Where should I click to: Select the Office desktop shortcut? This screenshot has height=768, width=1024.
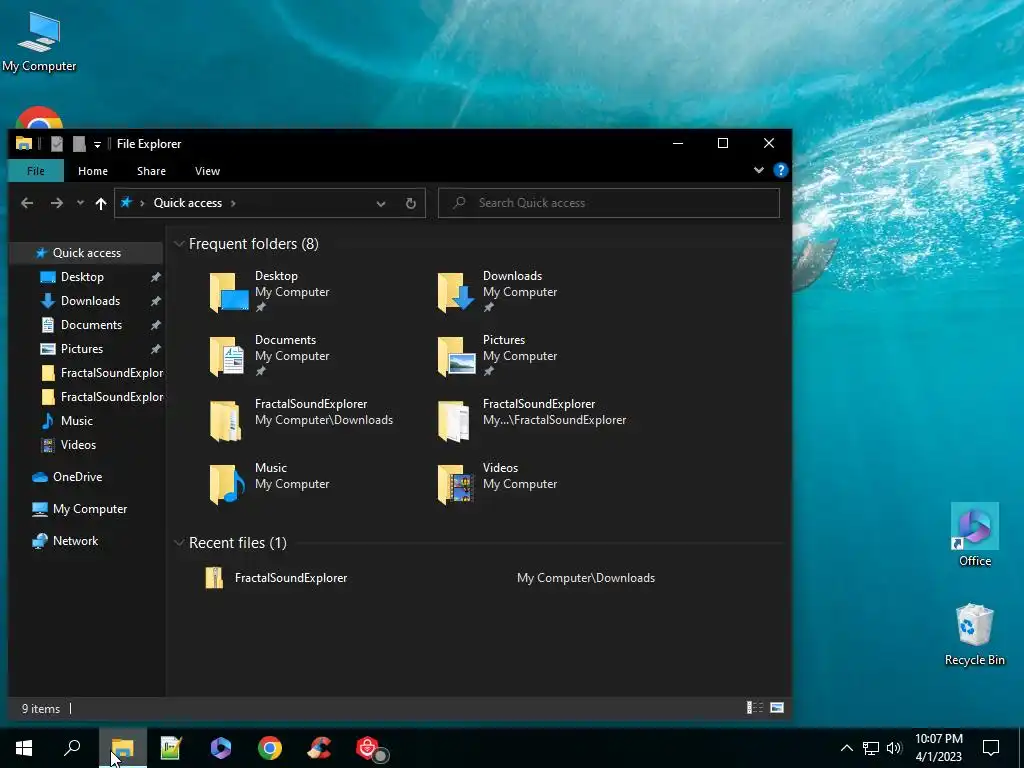(x=975, y=535)
